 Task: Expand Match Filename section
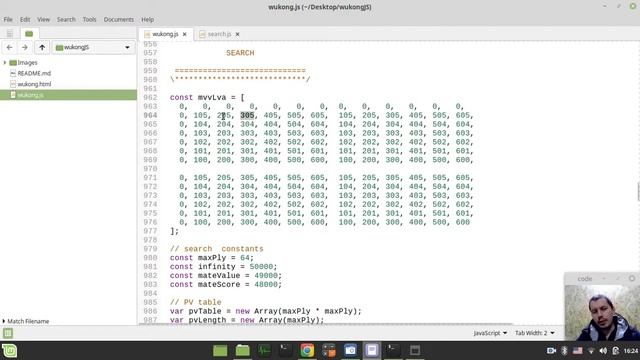26,321
